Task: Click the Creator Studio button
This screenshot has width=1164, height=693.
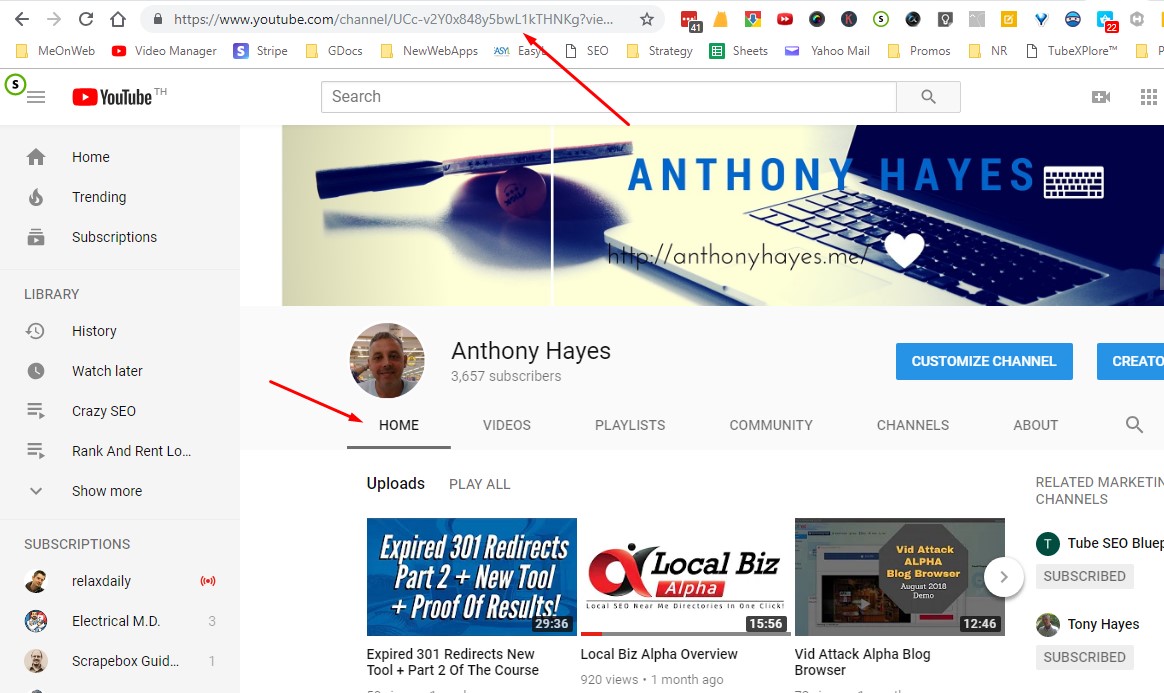Action: click(x=1131, y=361)
